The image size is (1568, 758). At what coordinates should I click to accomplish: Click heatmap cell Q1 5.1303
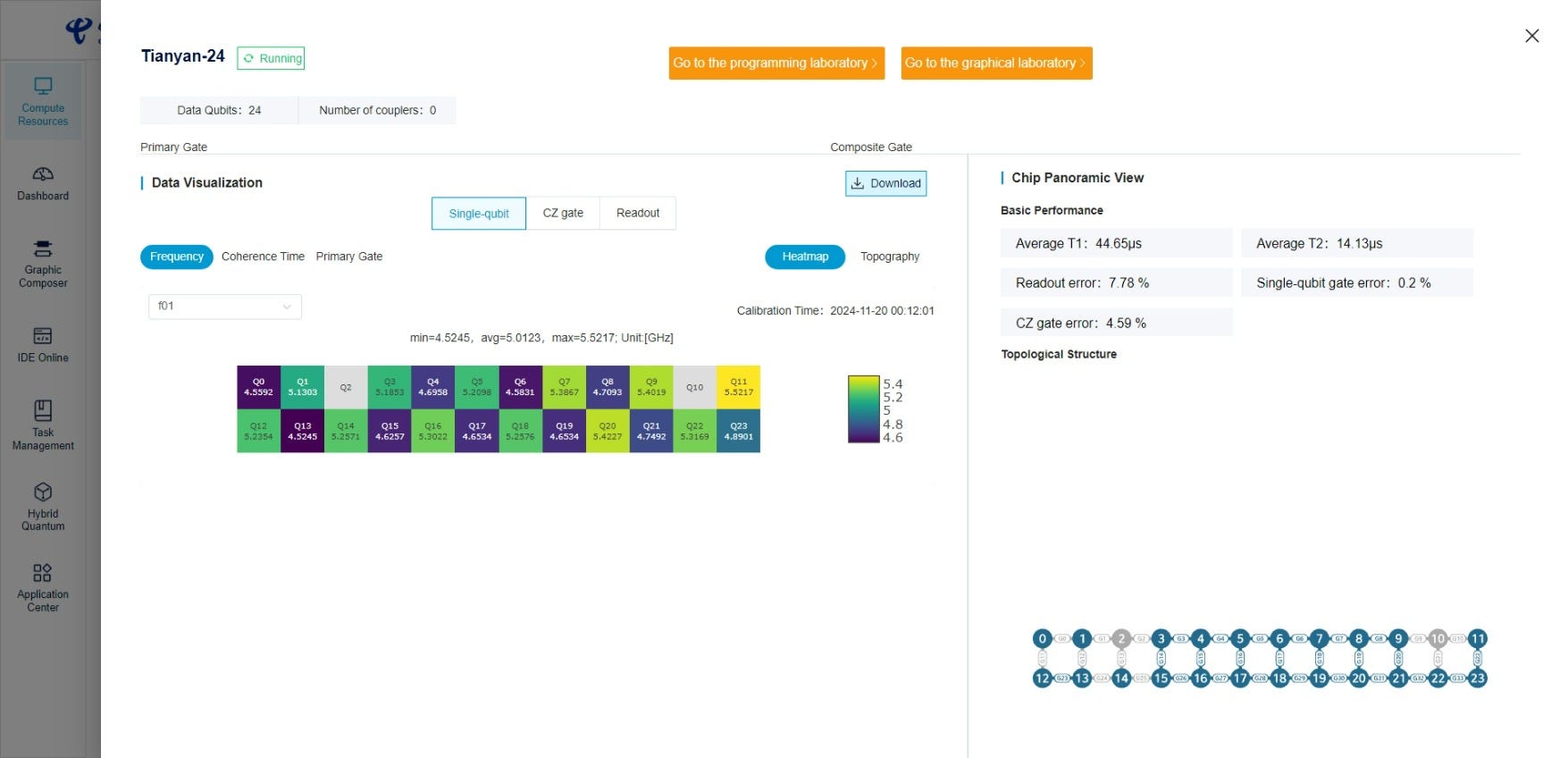pos(302,387)
